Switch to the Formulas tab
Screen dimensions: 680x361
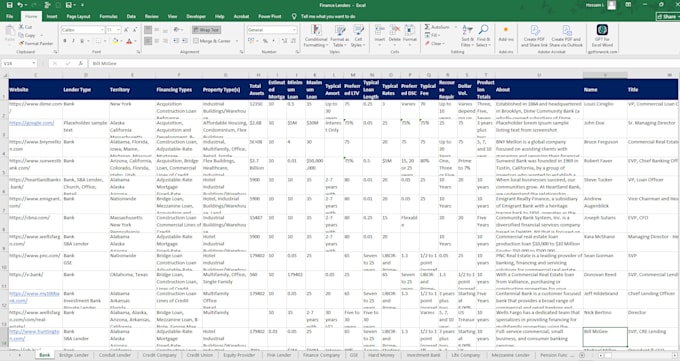[108, 16]
